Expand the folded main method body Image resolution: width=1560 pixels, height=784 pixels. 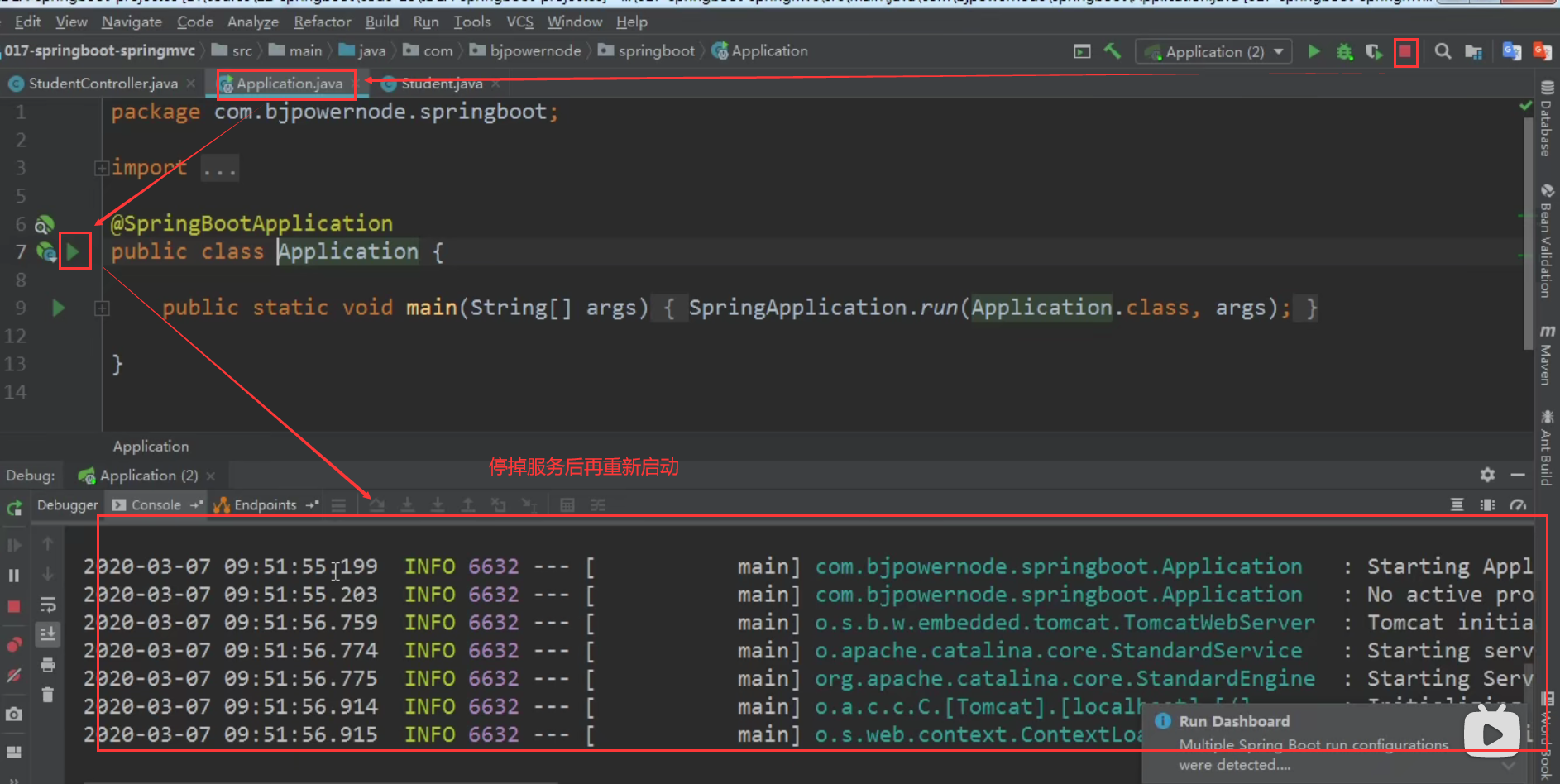[x=102, y=308]
